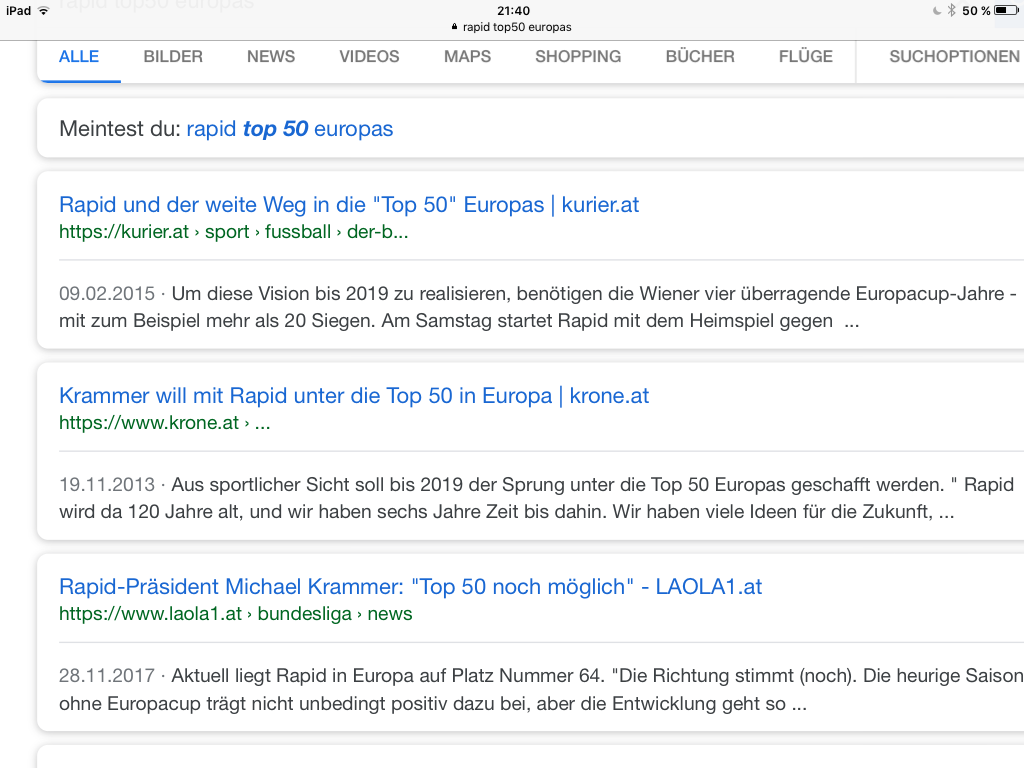Click the green www.laola1.at breadcrumb URL
The height and width of the screenshot is (768, 1024).
click(235, 614)
